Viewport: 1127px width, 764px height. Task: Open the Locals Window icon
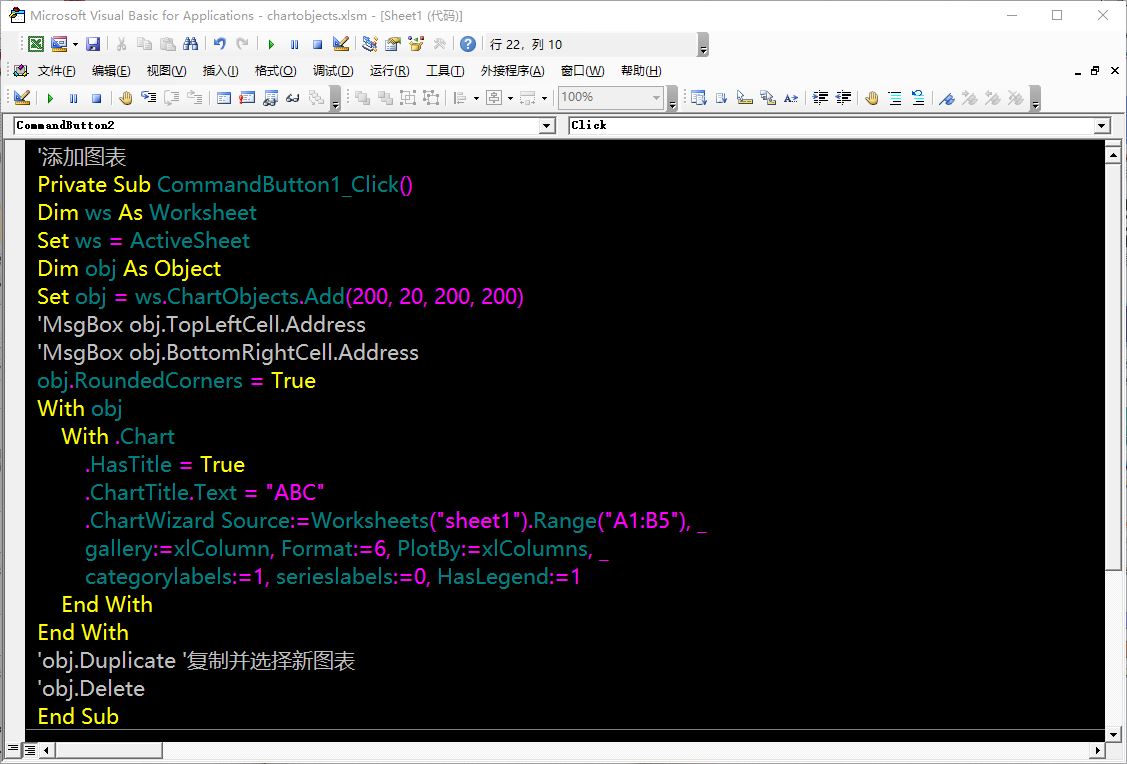click(224, 98)
